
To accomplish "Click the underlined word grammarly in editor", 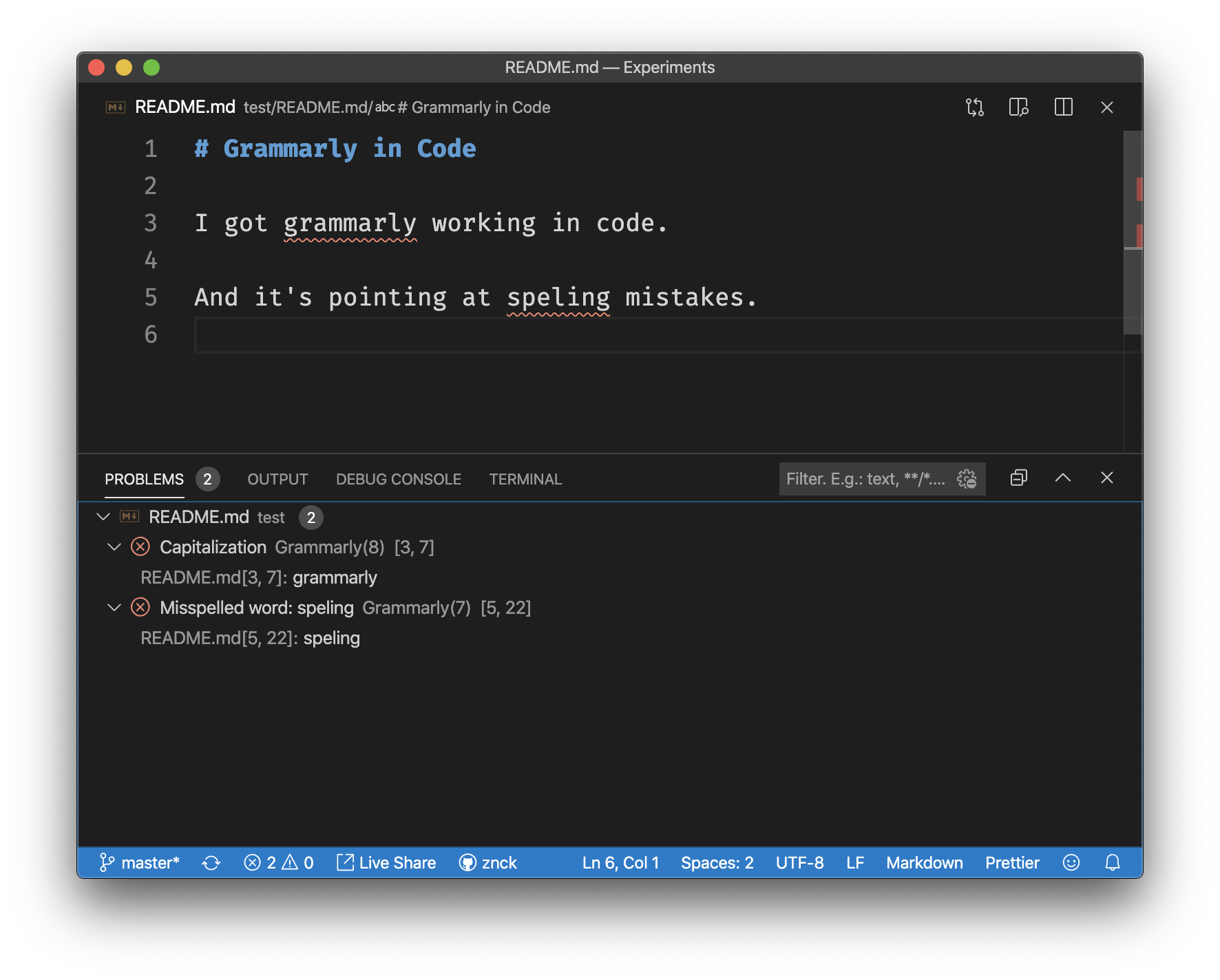I will [350, 223].
